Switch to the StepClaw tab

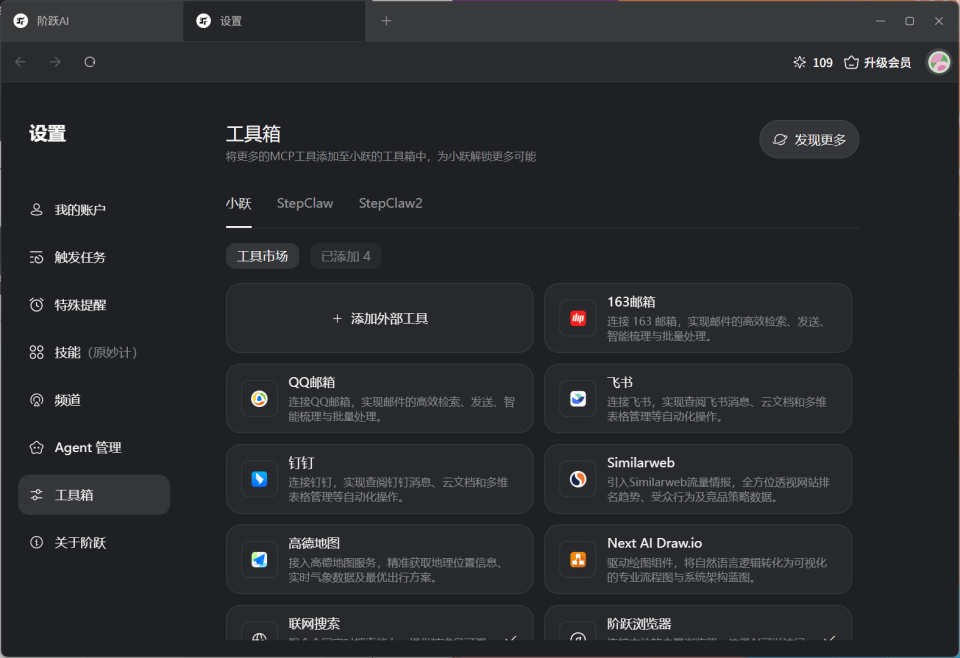[305, 204]
